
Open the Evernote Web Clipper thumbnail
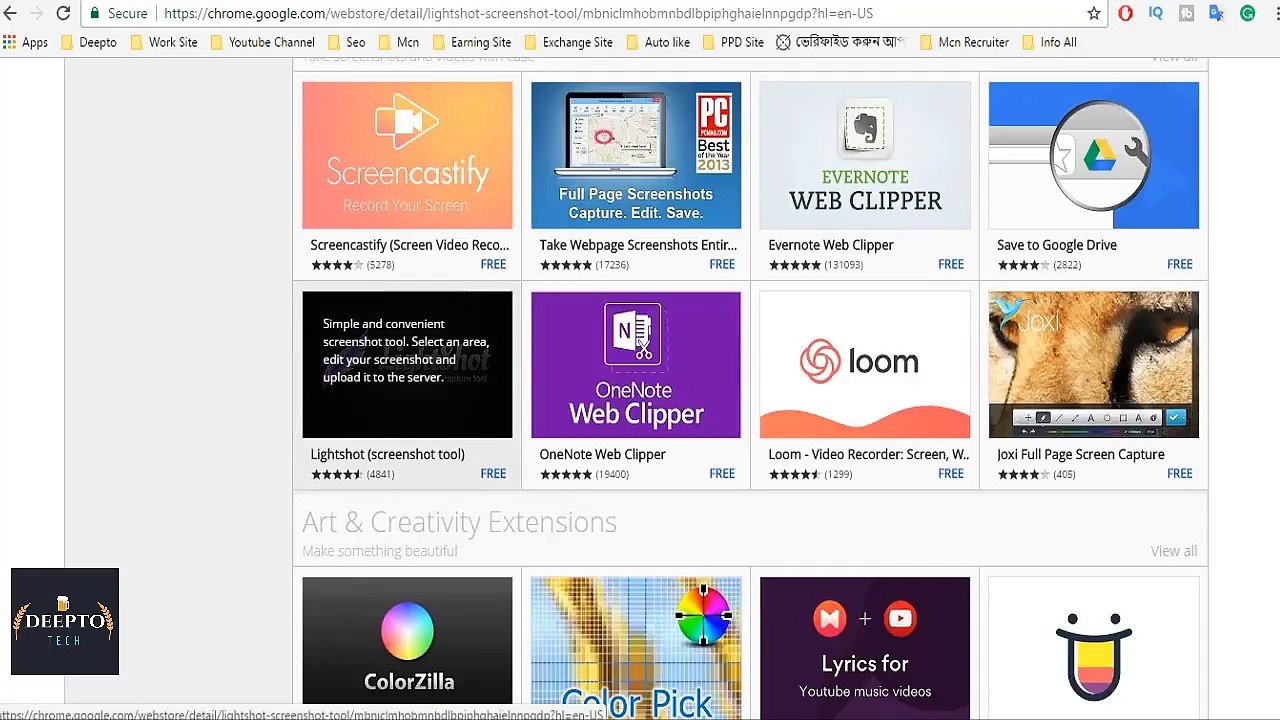(x=865, y=155)
